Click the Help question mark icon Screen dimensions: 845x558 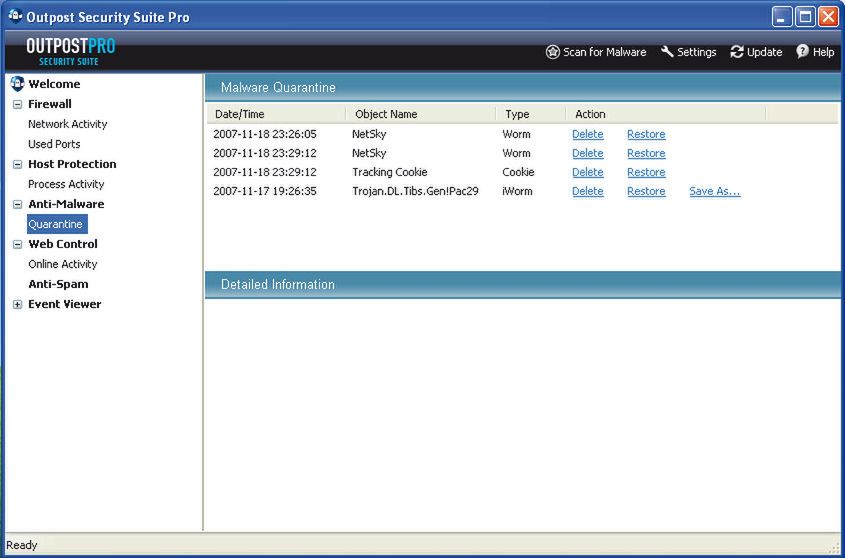tap(802, 52)
